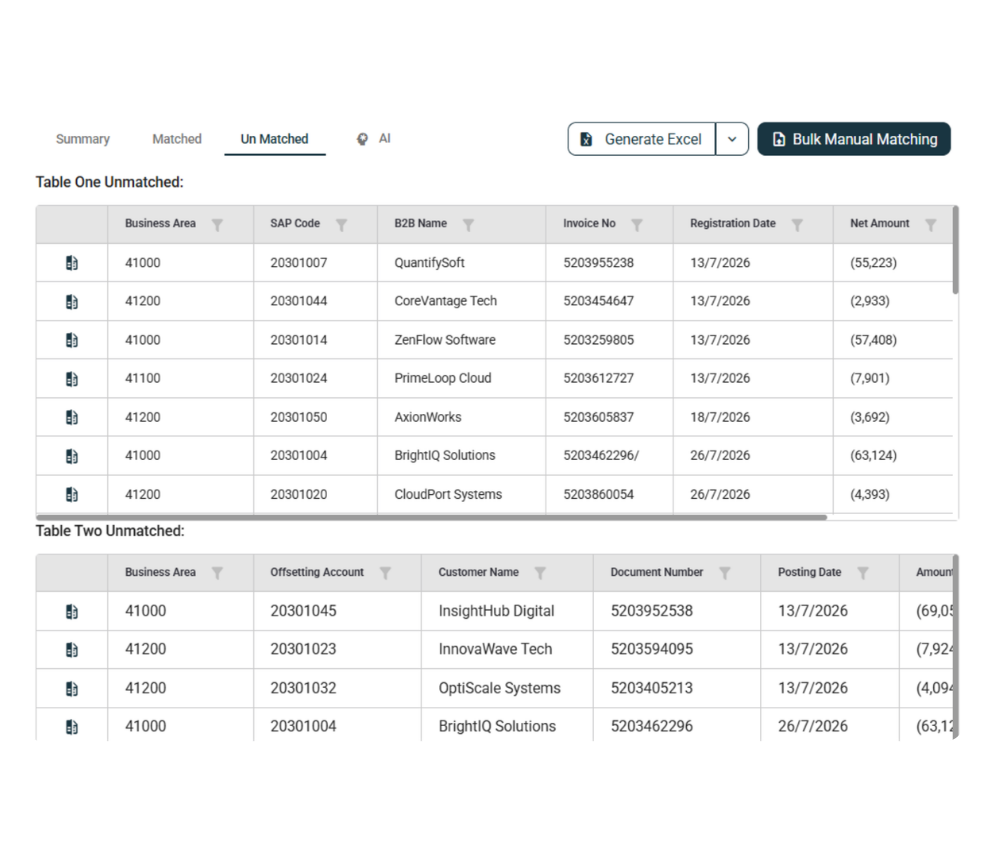The height and width of the screenshot is (862, 988).
Task: Sort by Invoice No header
Action: click(589, 223)
